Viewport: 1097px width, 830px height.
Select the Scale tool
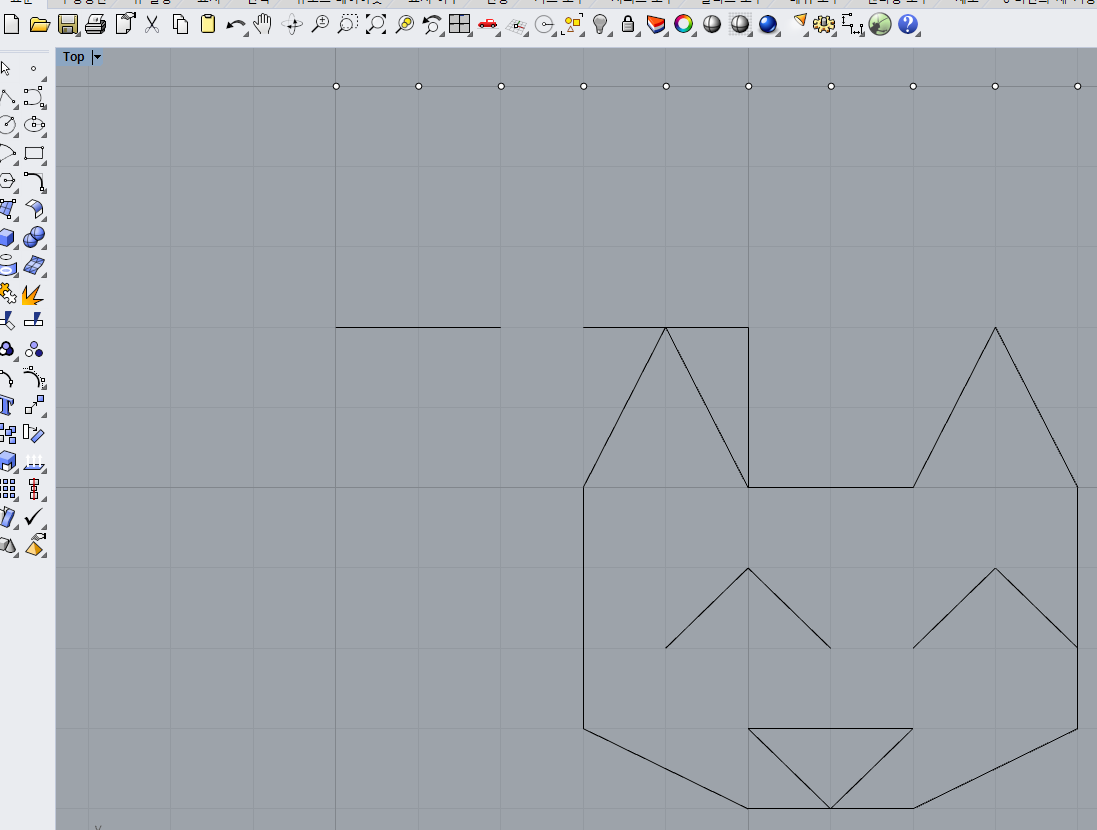tap(34, 405)
